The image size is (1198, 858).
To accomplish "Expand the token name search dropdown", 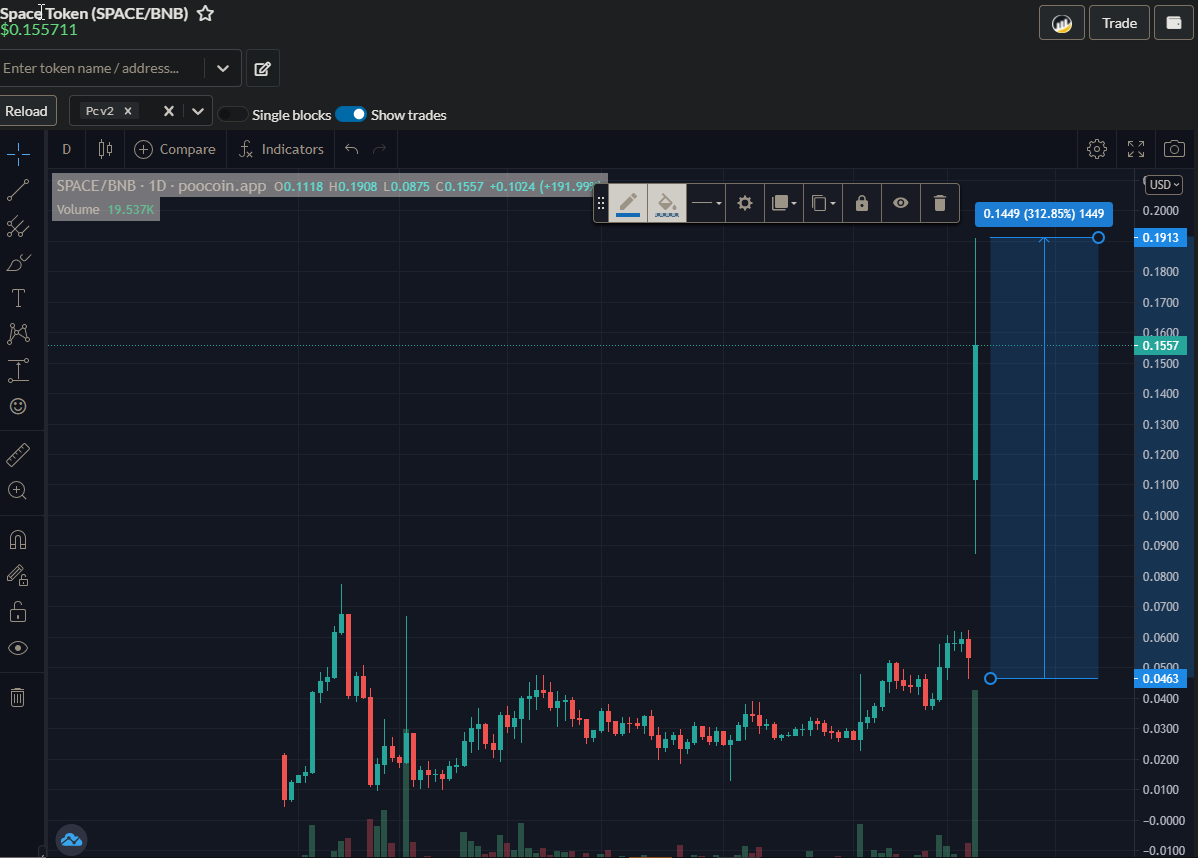I will click(x=223, y=68).
